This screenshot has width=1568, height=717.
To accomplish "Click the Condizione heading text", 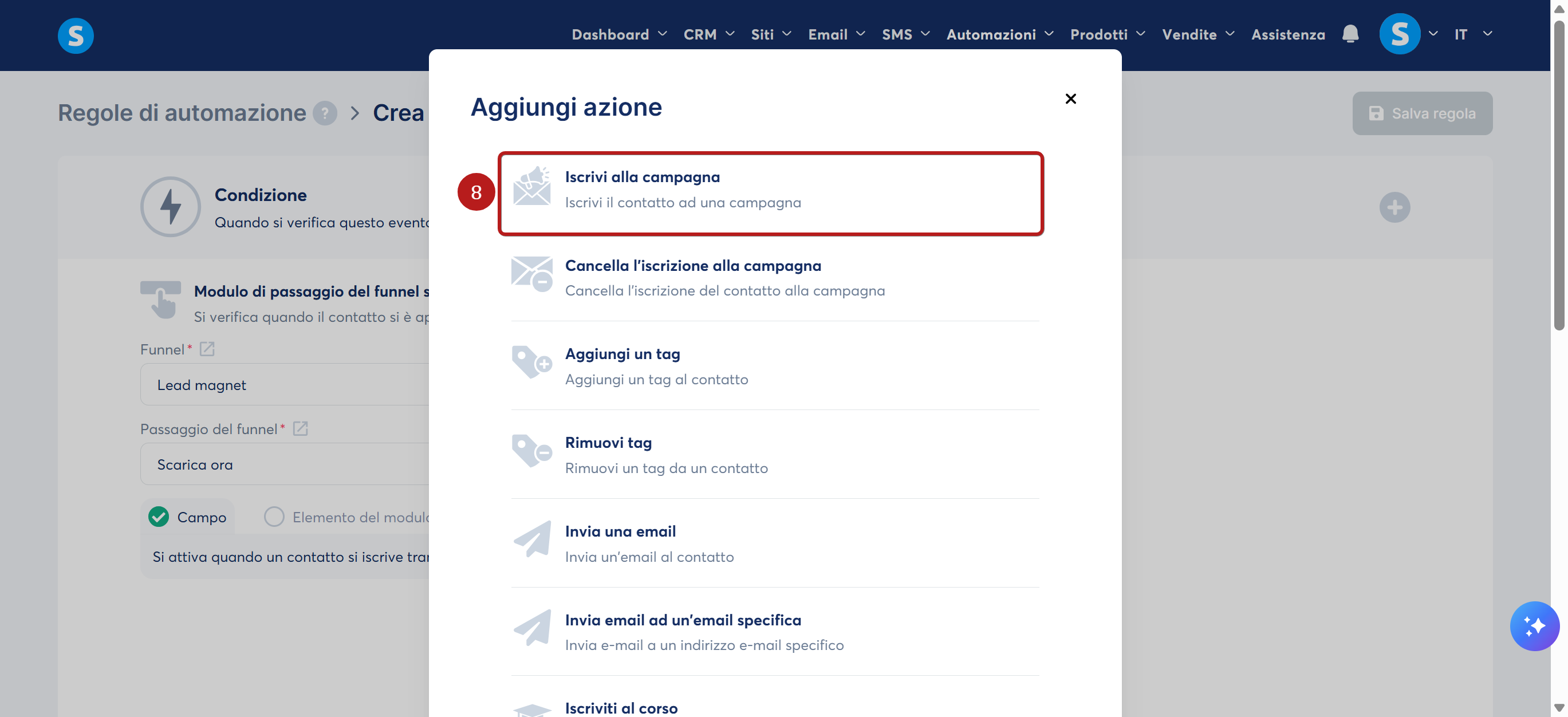I will click(x=261, y=195).
